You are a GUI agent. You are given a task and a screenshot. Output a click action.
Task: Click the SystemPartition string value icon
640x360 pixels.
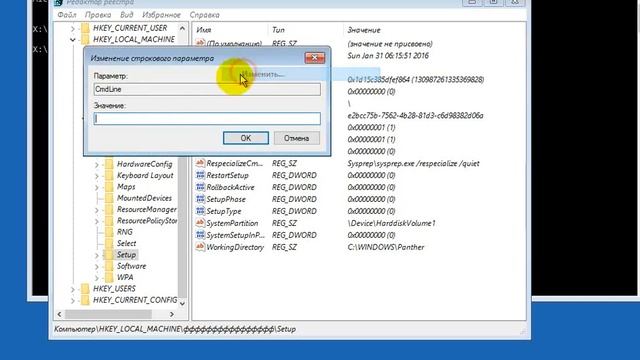pyautogui.click(x=200, y=223)
